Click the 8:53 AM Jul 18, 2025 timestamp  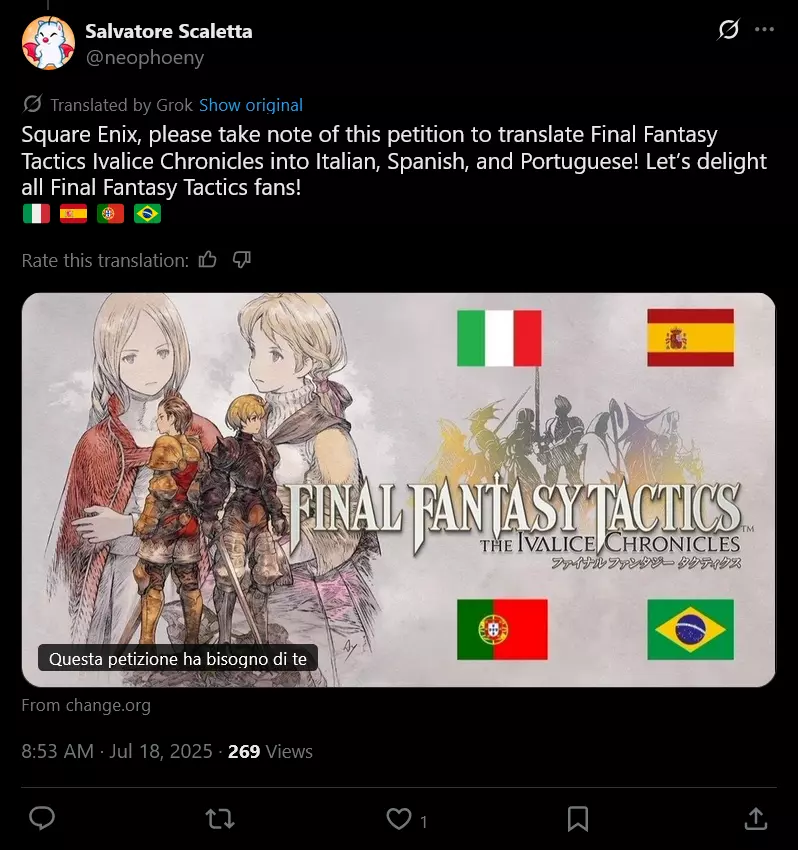117,751
